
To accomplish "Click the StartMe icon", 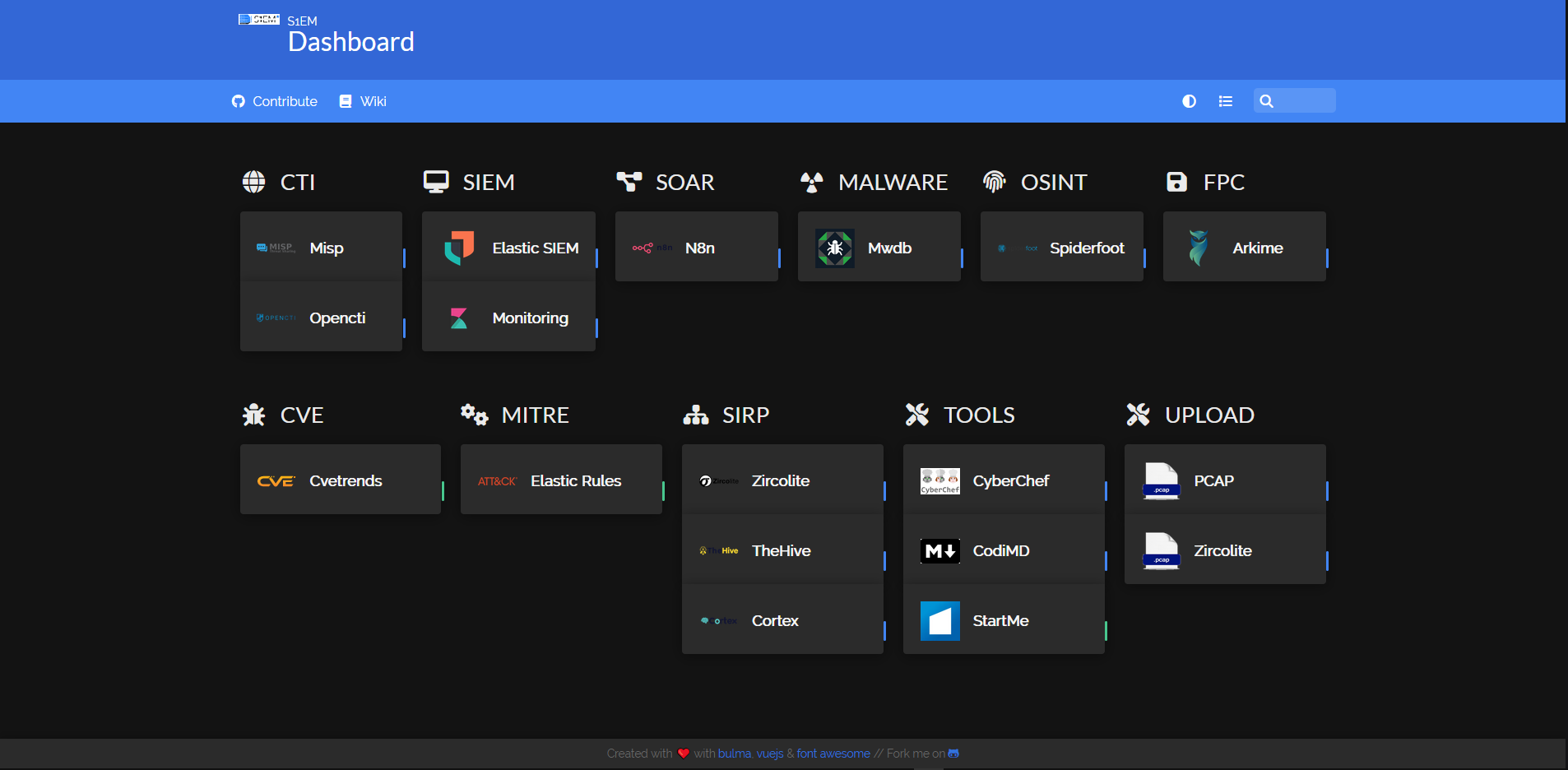I will pyautogui.click(x=940, y=620).
